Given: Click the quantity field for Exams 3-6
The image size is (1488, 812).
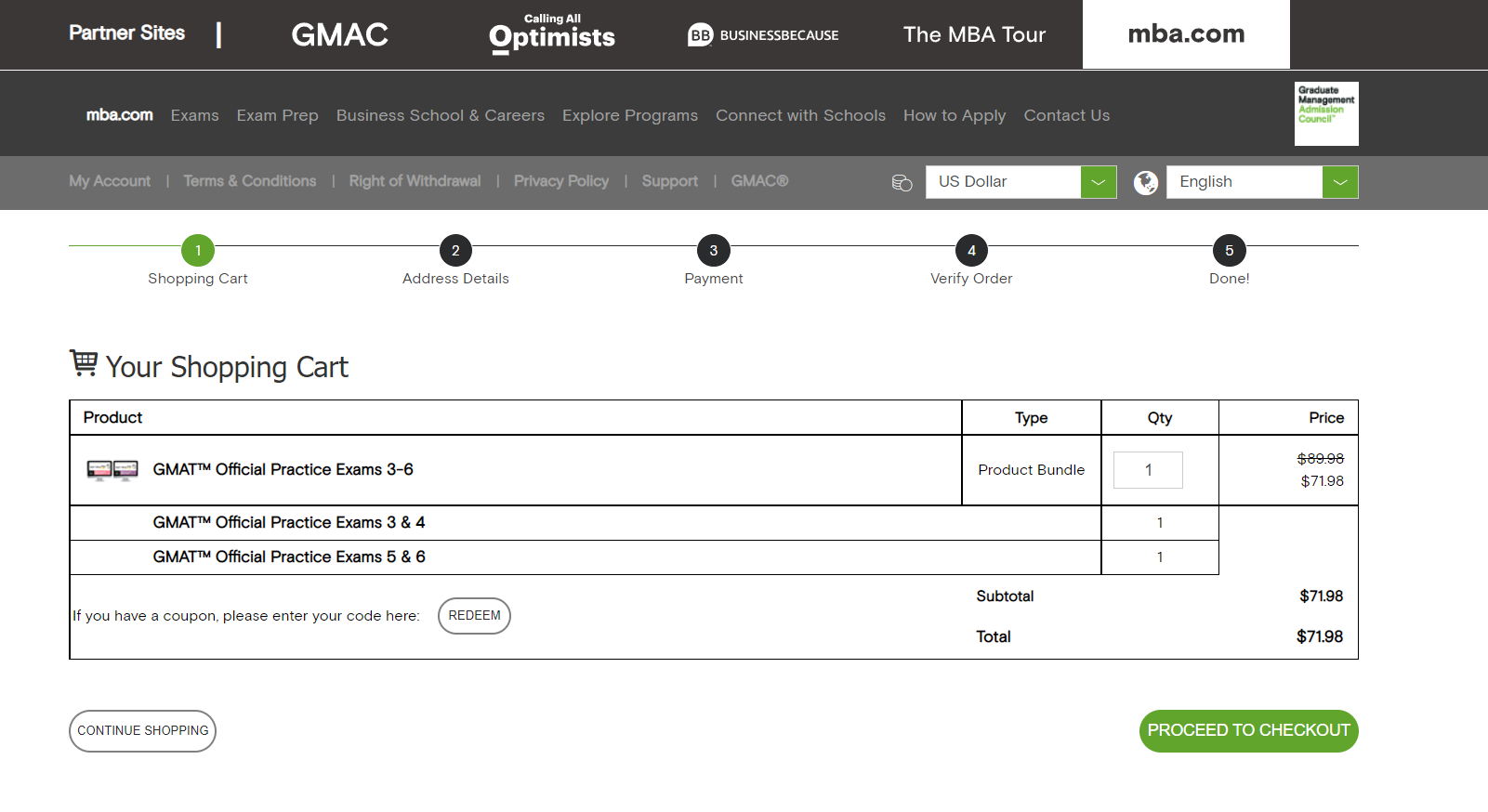Looking at the screenshot, I should click(x=1148, y=470).
